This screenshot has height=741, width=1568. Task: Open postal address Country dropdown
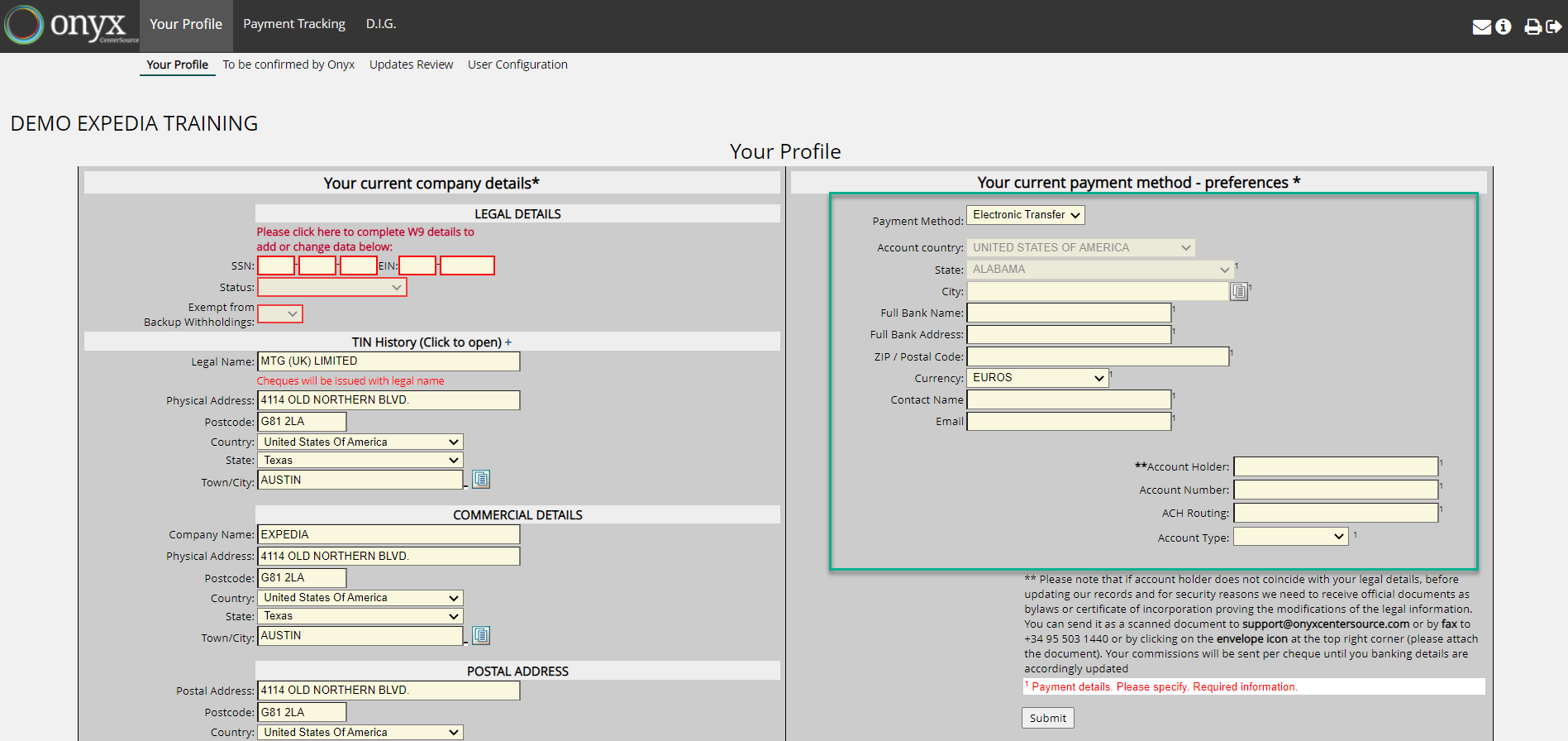click(360, 732)
